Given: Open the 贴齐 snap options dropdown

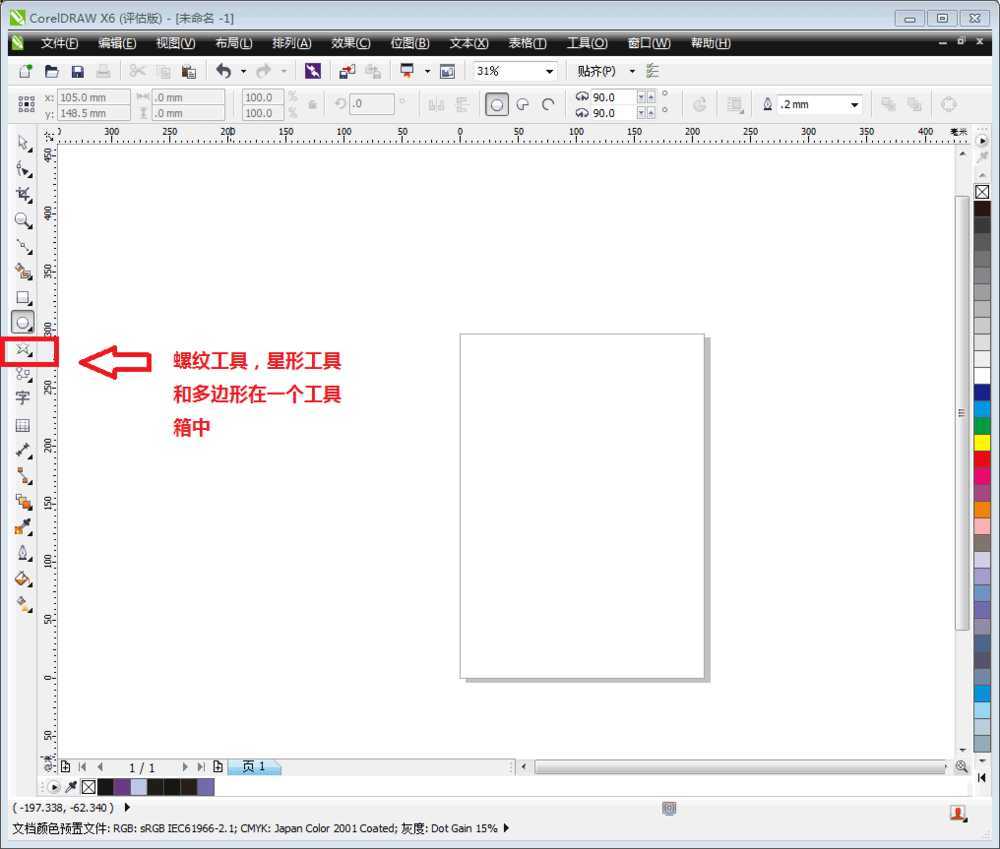Looking at the screenshot, I should pyautogui.click(x=631, y=70).
